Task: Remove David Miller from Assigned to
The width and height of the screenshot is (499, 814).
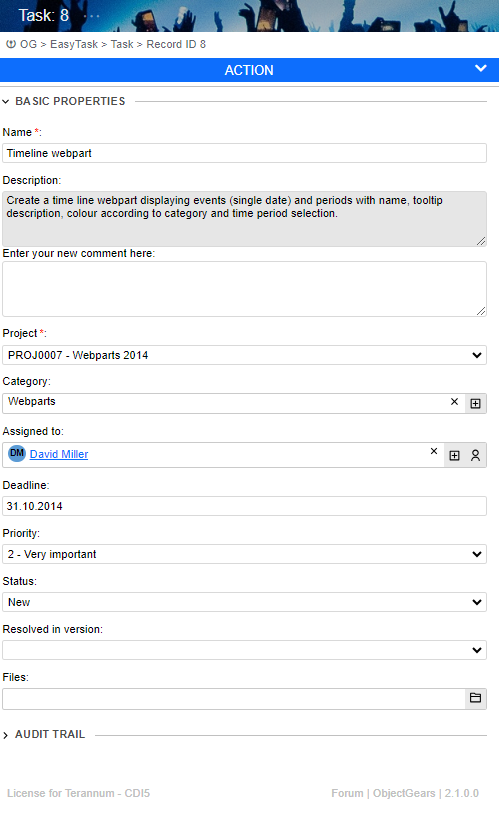Action: pyautogui.click(x=434, y=452)
